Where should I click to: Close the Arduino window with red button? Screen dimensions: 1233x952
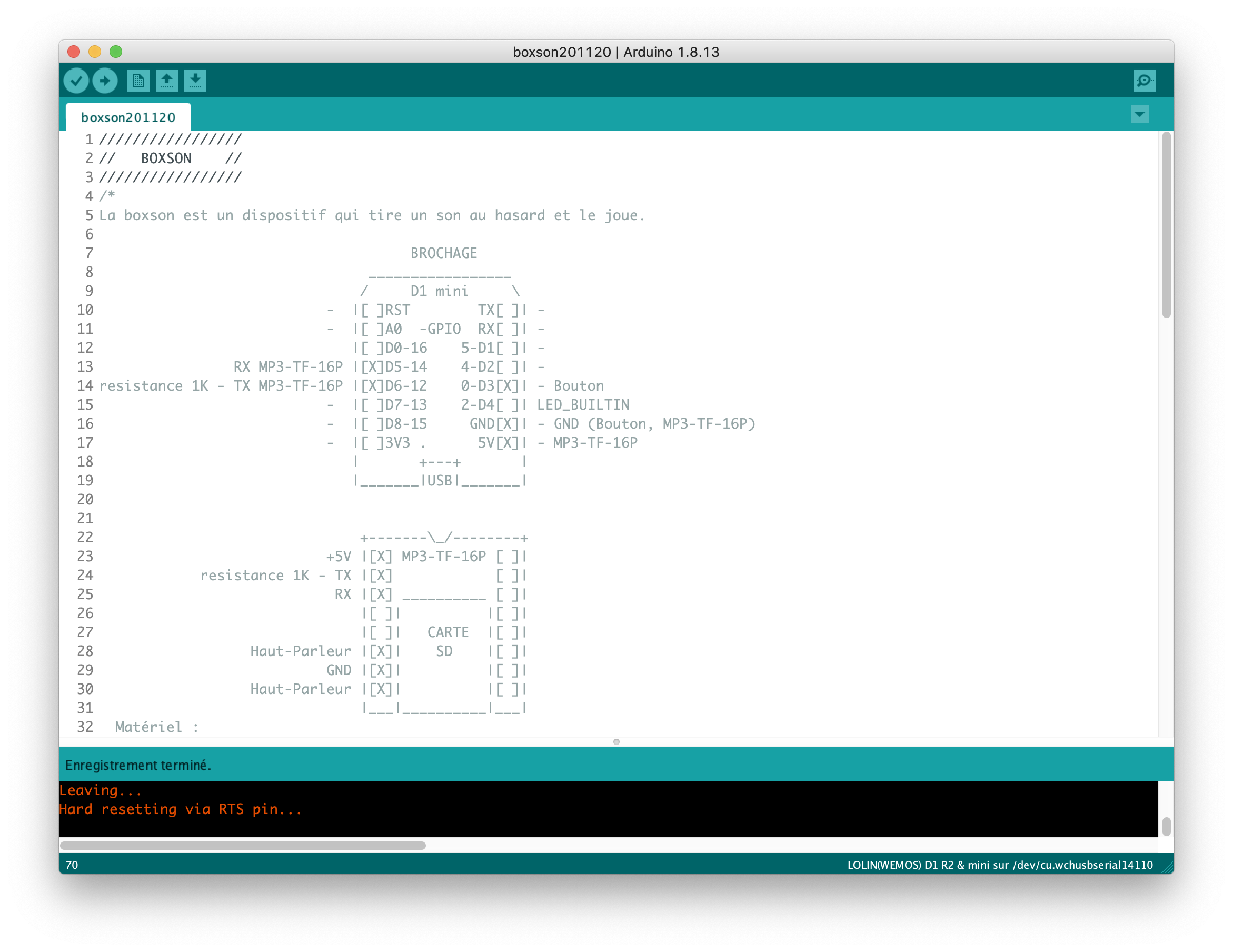click(73, 52)
